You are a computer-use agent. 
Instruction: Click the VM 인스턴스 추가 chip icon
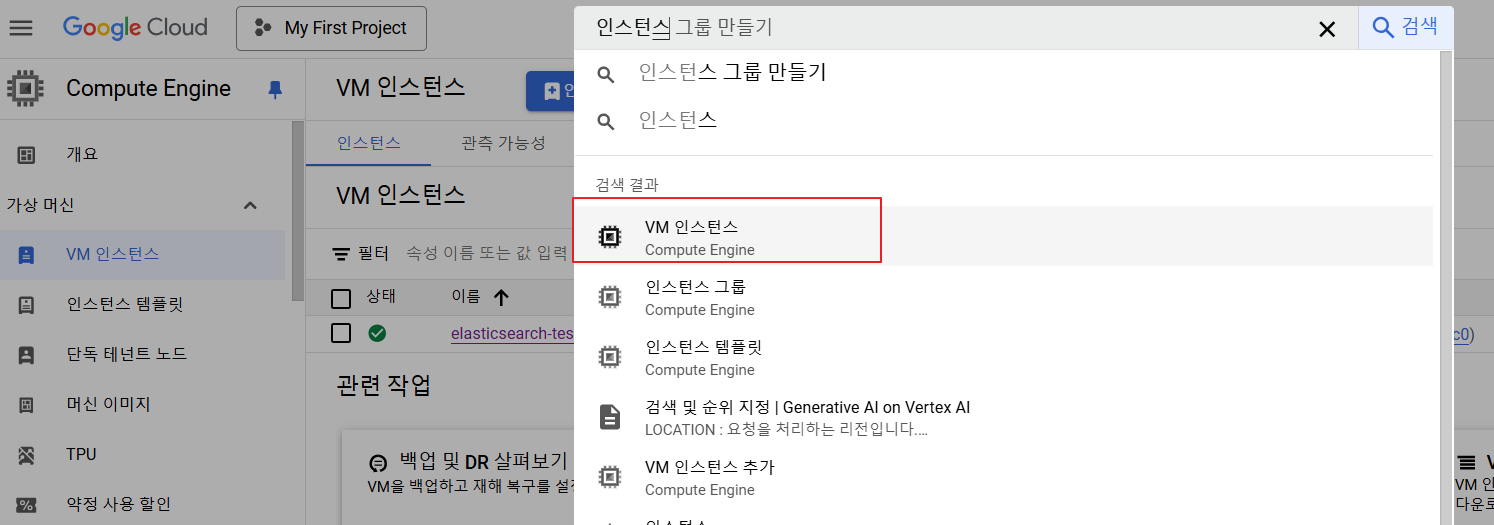point(609,477)
